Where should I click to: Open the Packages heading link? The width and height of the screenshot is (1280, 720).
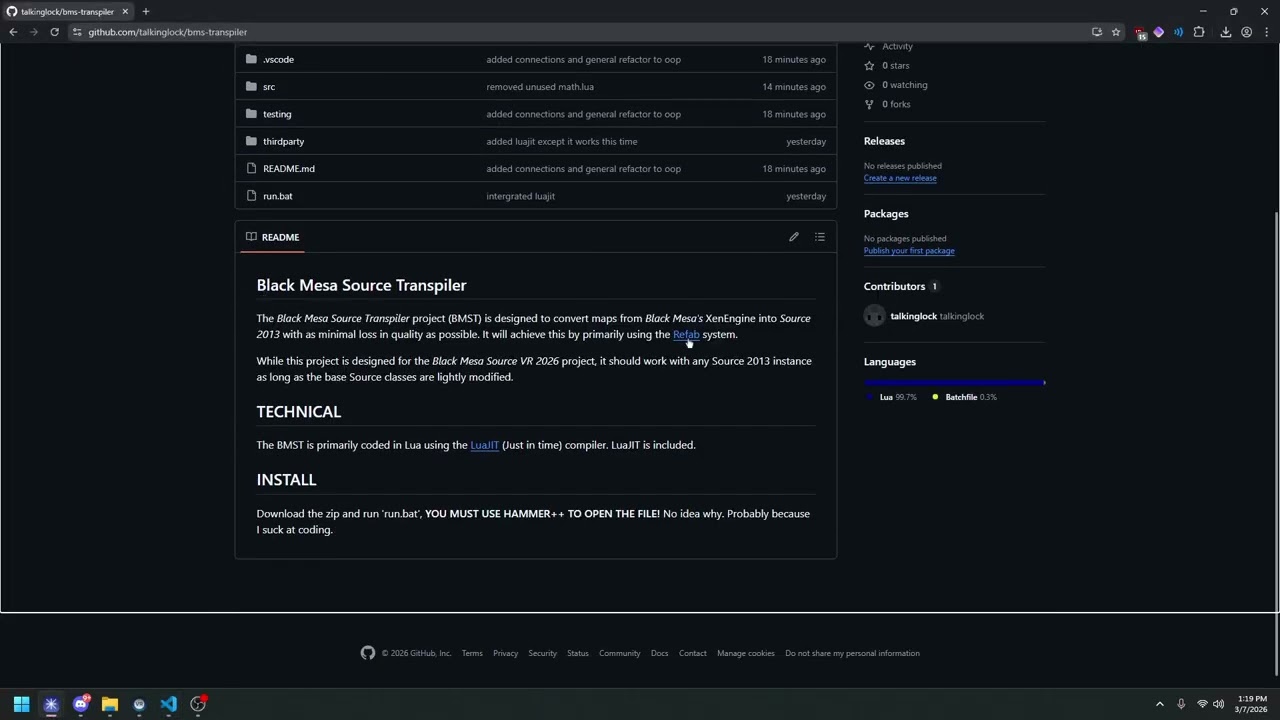(886, 214)
